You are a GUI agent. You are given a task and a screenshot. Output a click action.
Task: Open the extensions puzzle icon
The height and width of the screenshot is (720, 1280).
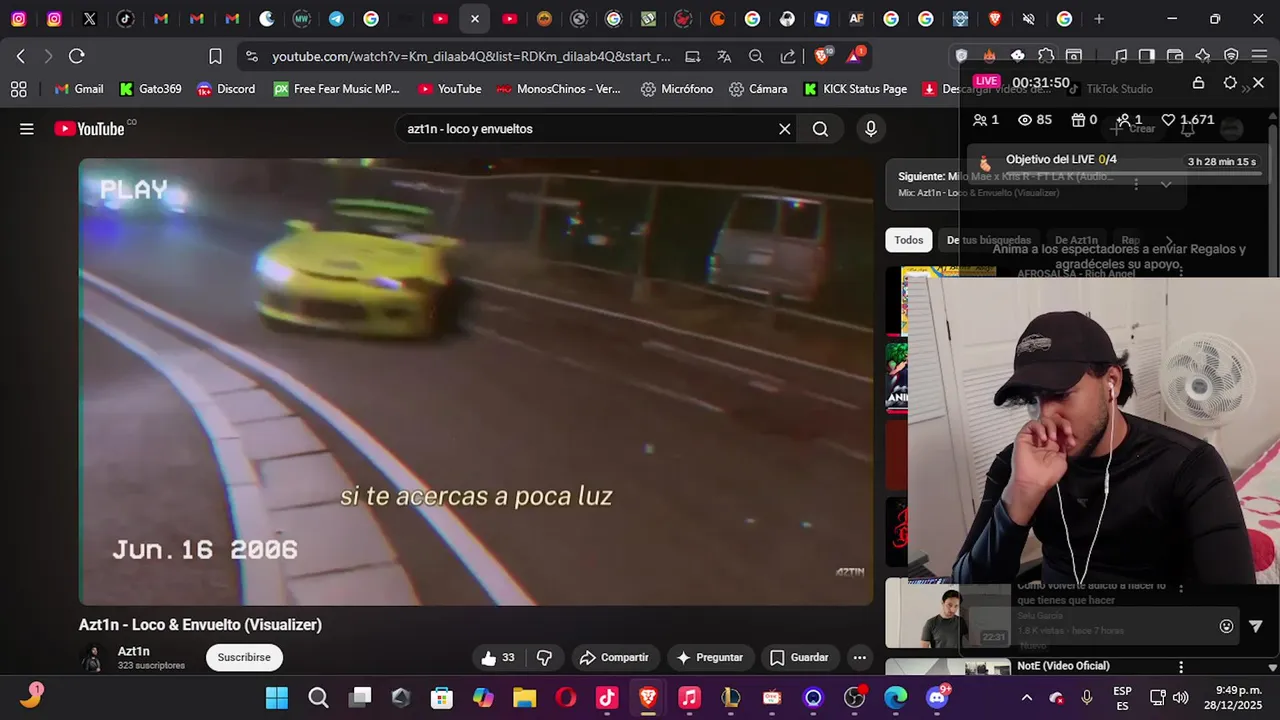[1045, 56]
